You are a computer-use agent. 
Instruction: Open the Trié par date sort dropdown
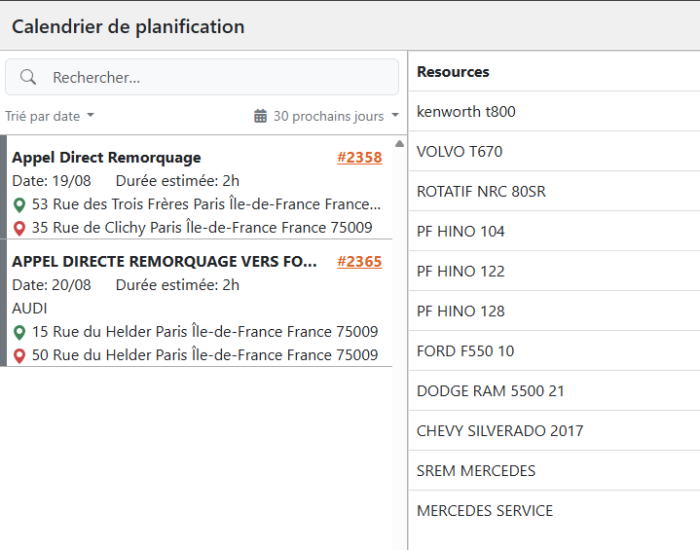tap(49, 116)
